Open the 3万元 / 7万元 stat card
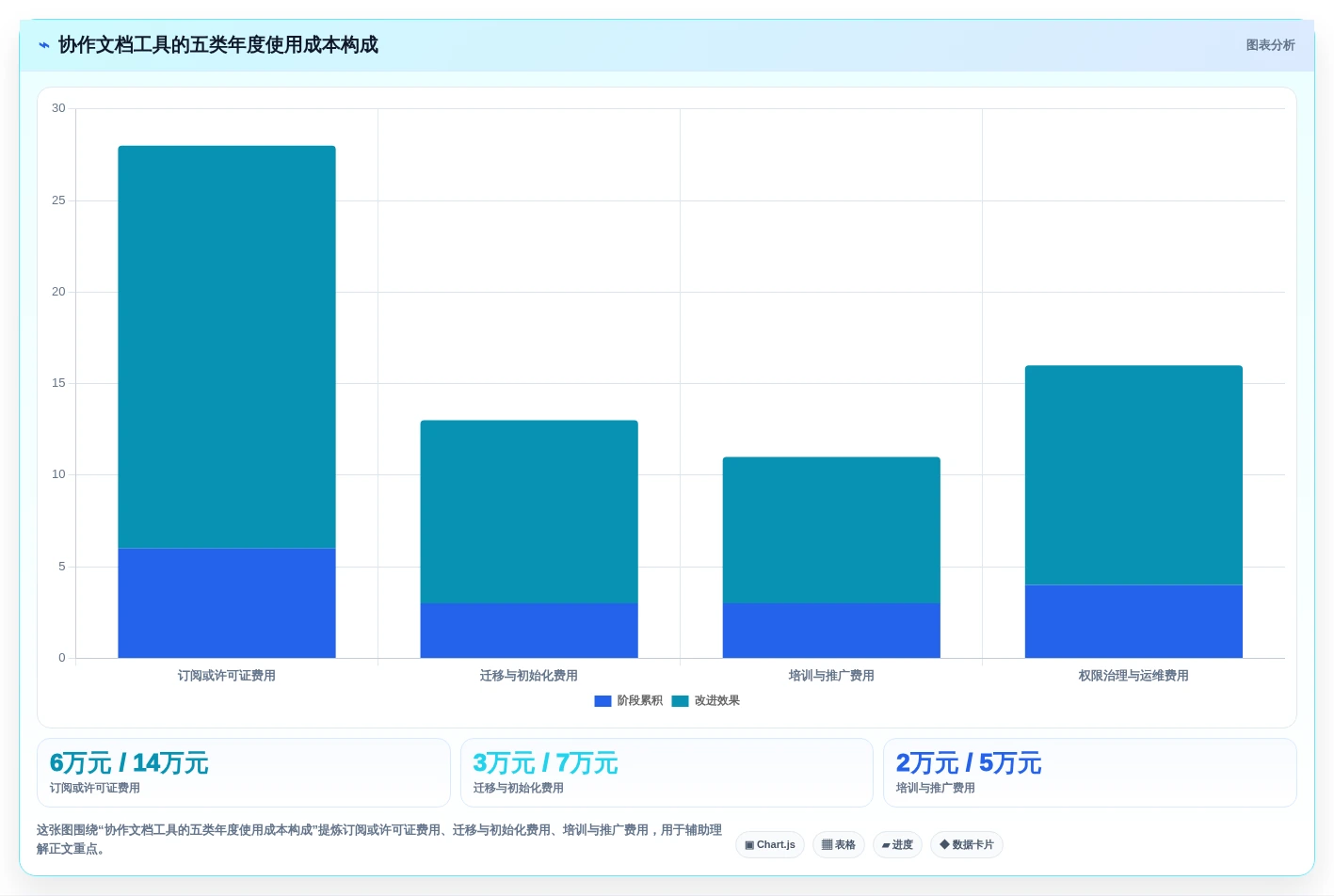The image size is (1334, 896). point(667,773)
